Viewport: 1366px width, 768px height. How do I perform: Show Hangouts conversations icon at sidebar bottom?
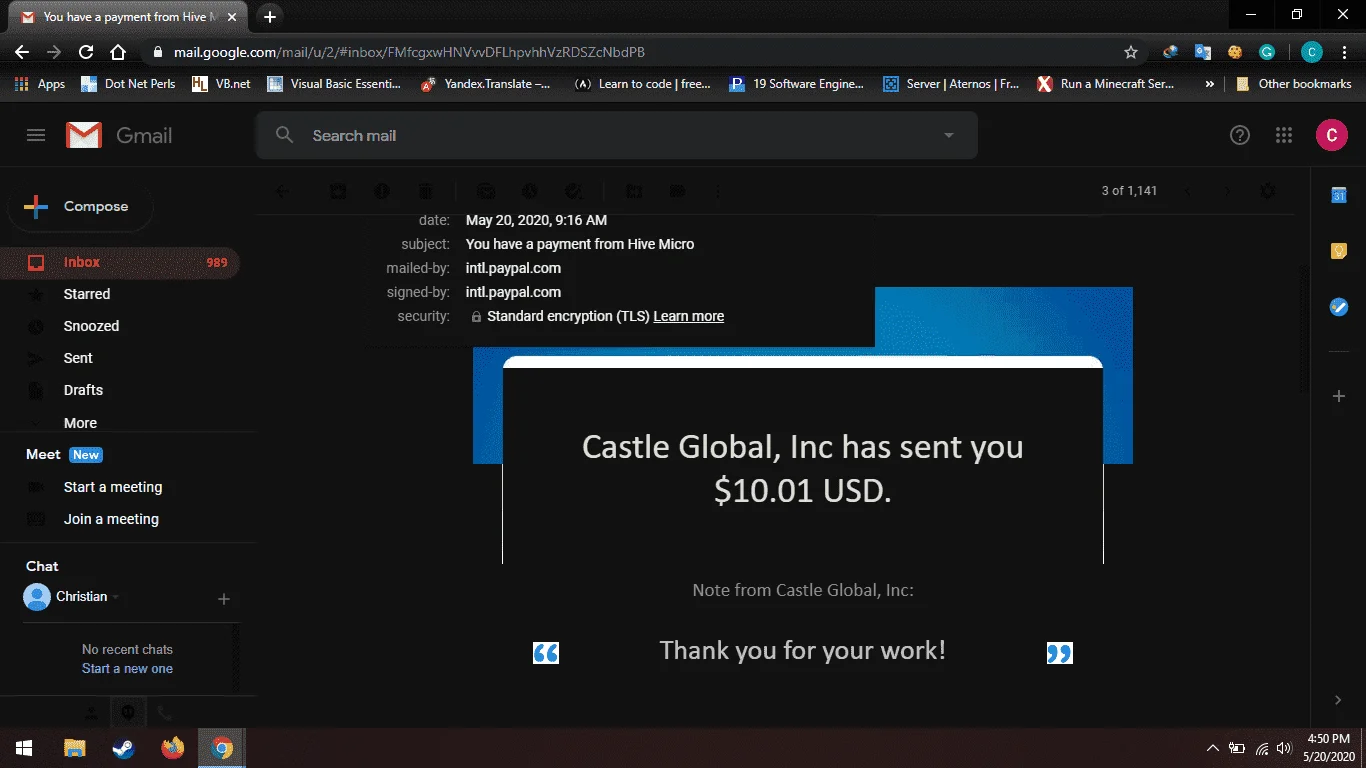click(x=128, y=712)
